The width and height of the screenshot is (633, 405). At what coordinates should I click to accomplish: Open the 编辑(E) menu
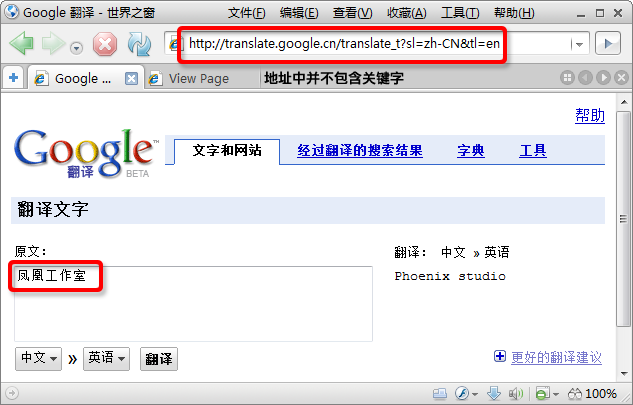click(299, 13)
